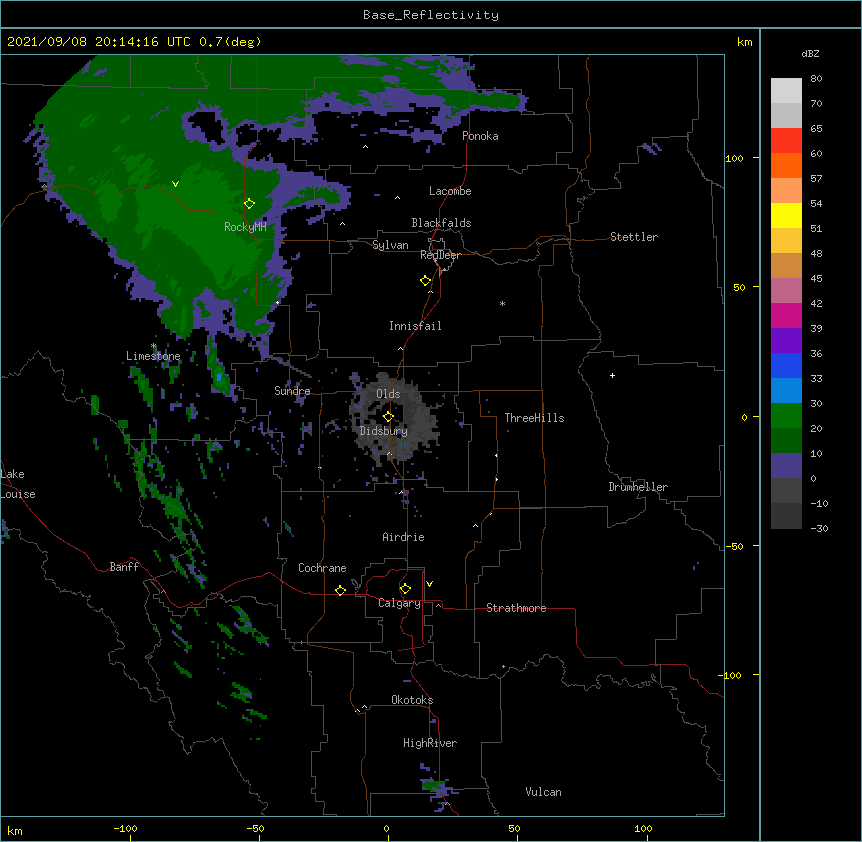
Task: Click the dBZ legend heading
Action: 810,53
